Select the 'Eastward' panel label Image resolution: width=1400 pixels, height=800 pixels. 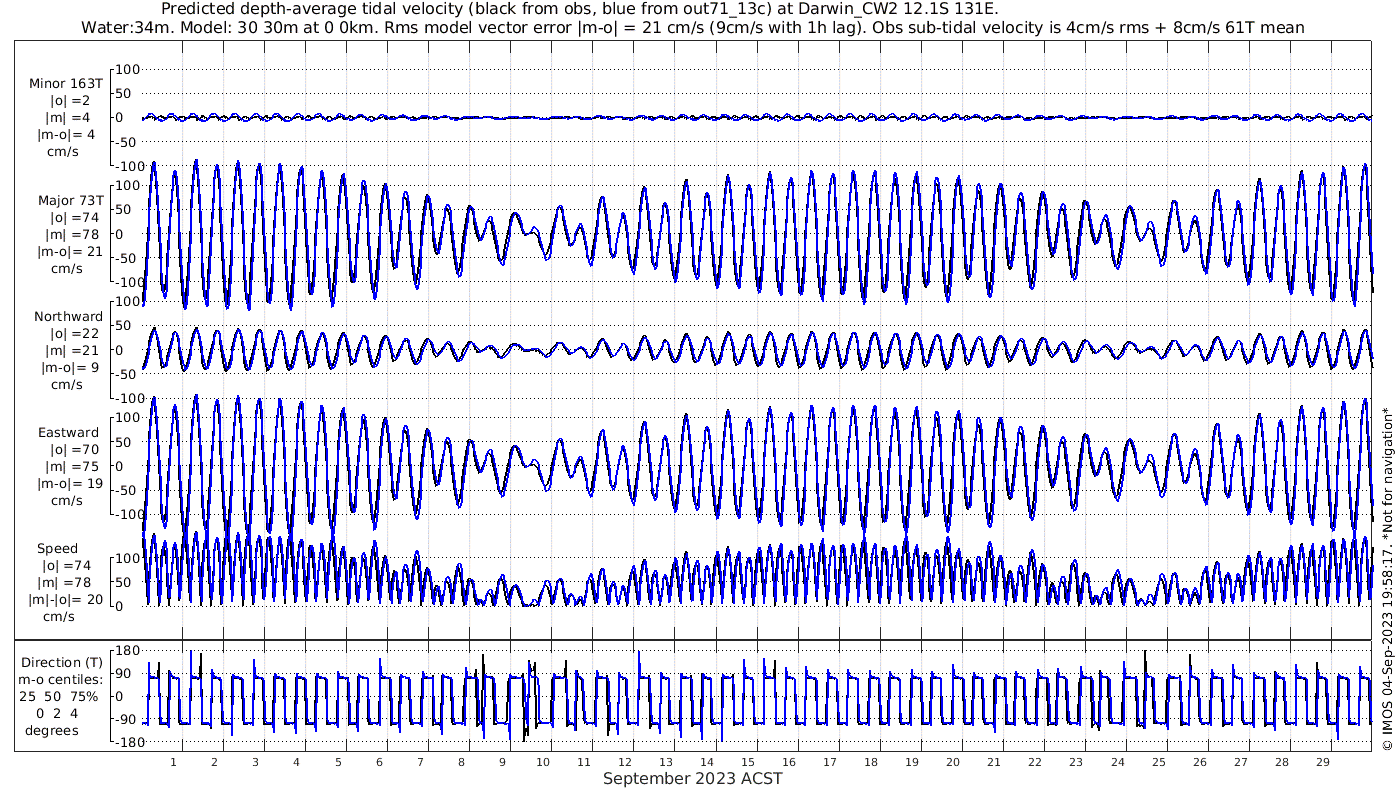(x=69, y=432)
